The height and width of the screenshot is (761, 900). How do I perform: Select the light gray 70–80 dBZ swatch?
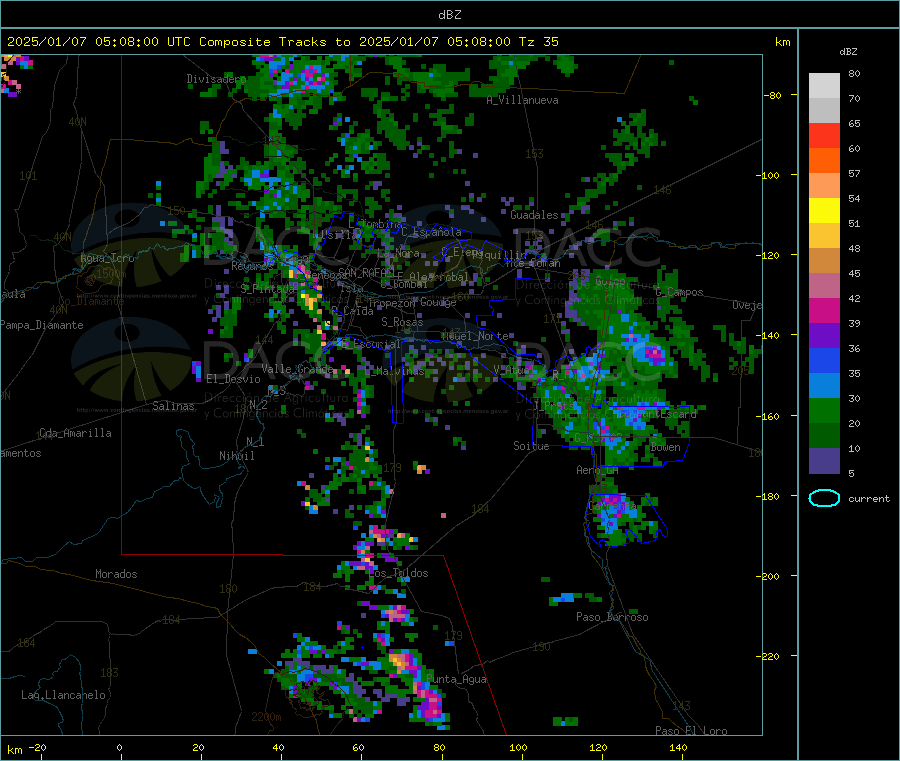click(x=824, y=86)
